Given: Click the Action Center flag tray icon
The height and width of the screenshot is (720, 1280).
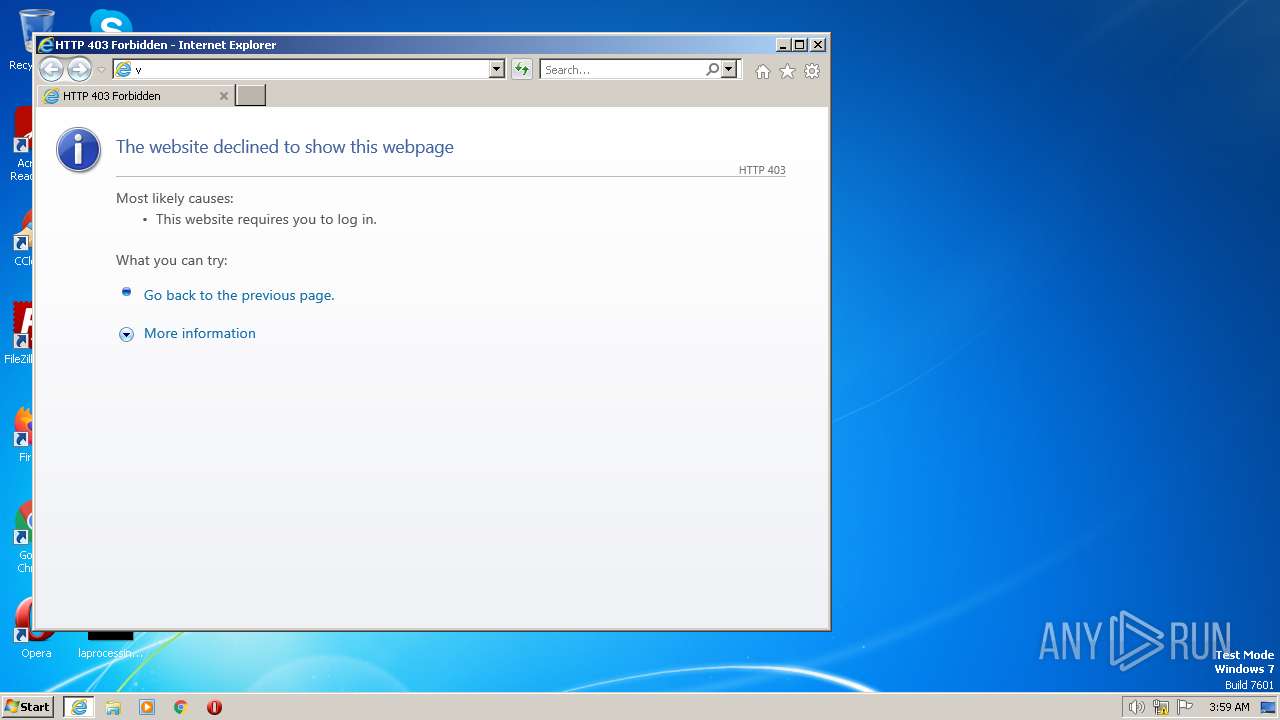Looking at the screenshot, I should tap(1185, 707).
